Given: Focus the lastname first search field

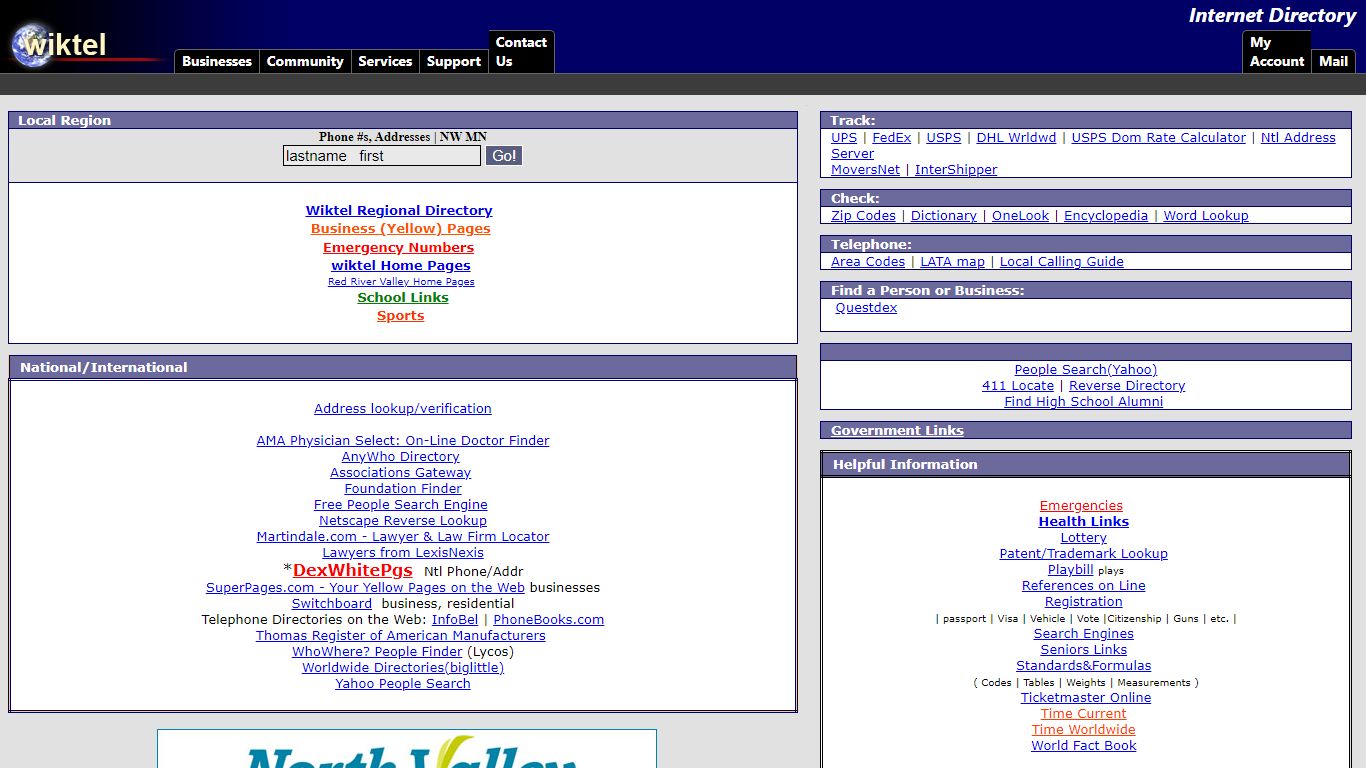Looking at the screenshot, I should (x=382, y=156).
